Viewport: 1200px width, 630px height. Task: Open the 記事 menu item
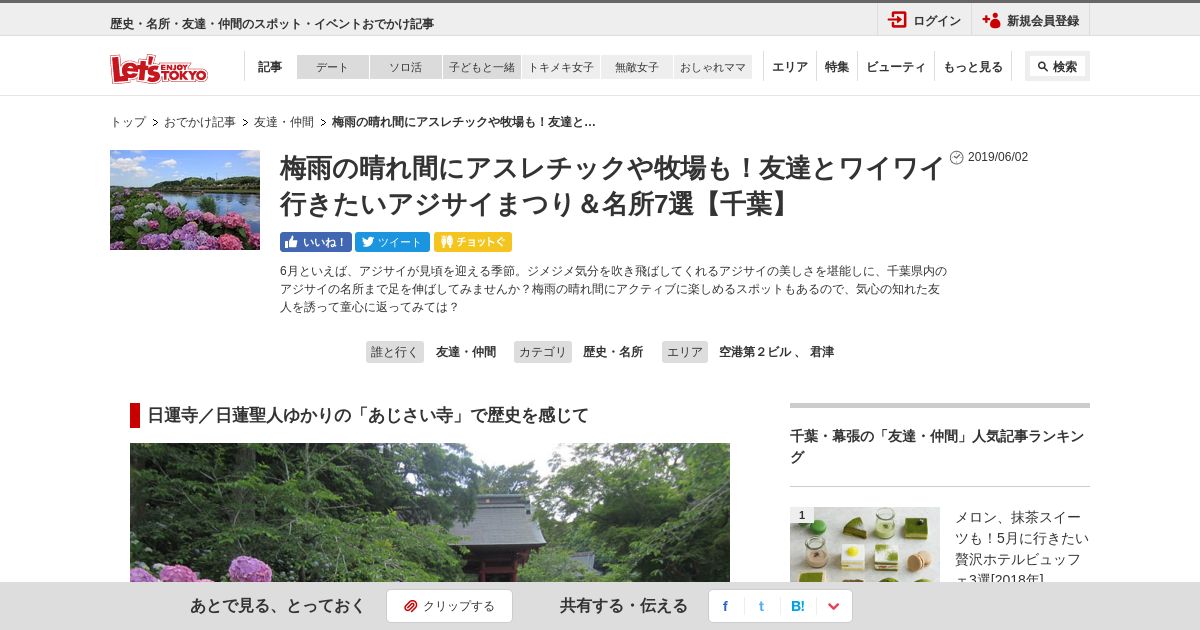tap(270, 67)
